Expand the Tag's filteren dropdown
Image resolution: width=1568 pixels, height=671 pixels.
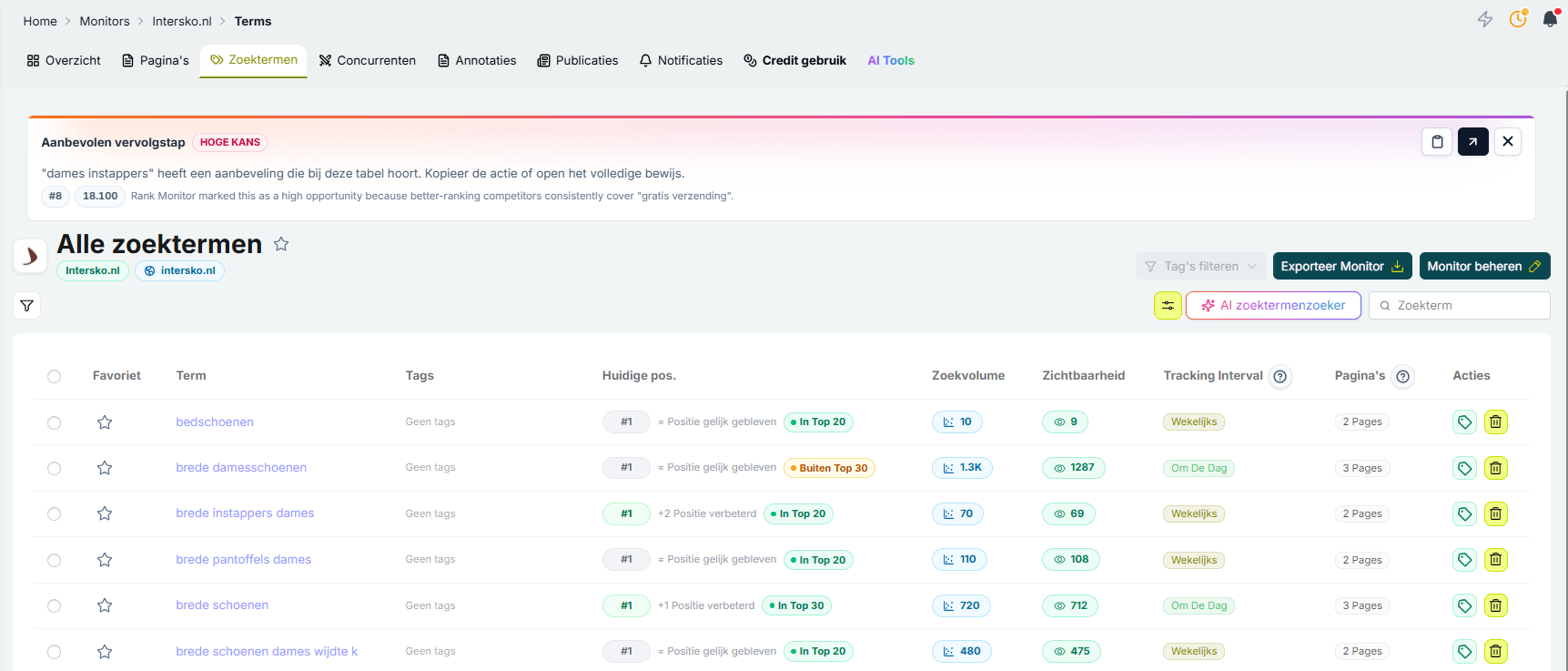tap(1201, 266)
